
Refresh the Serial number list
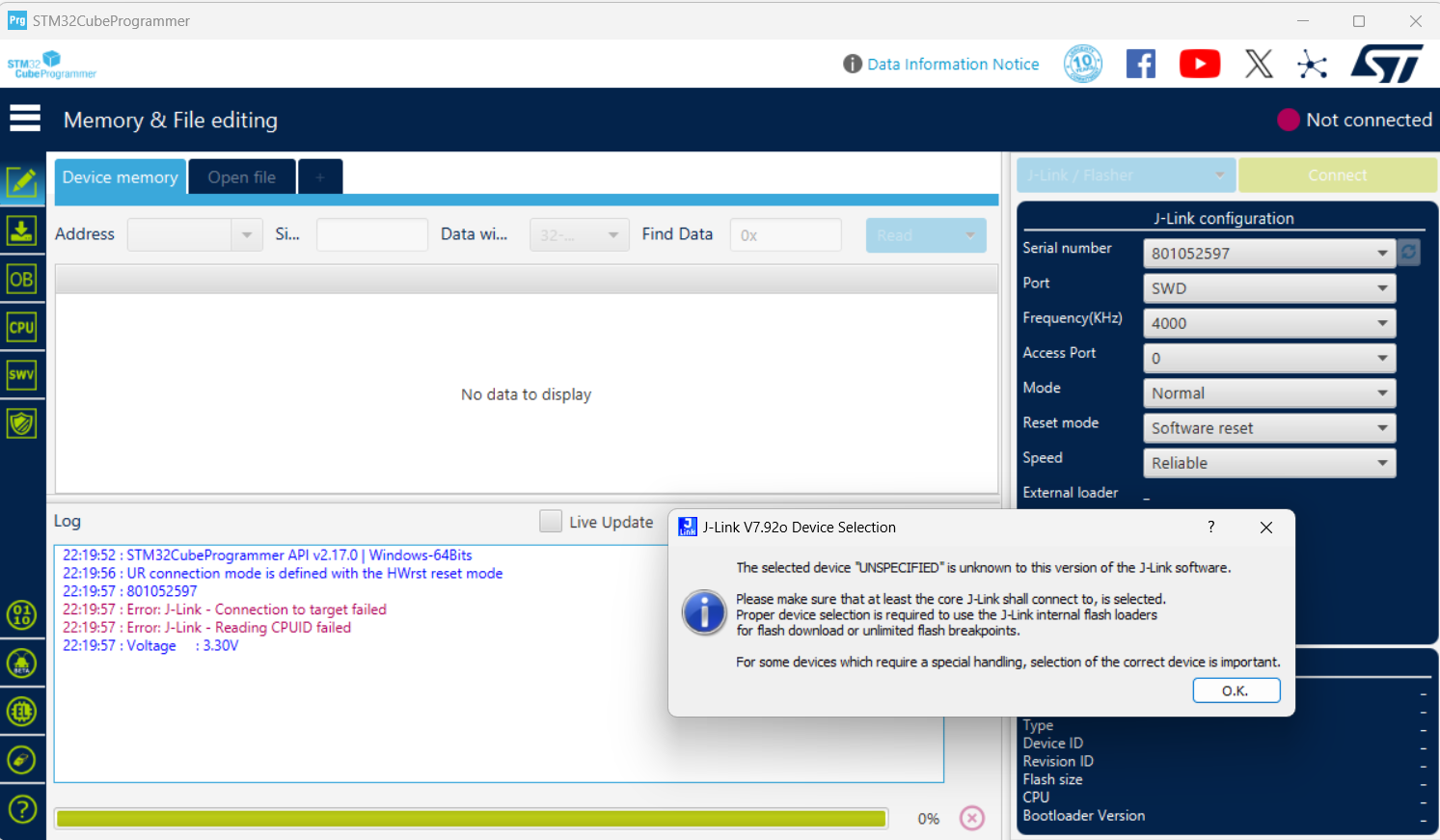1408,252
